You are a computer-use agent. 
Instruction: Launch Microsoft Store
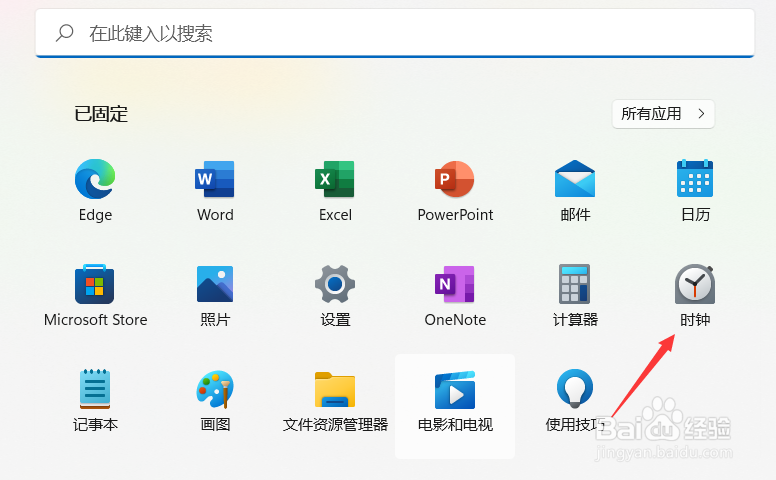95,284
